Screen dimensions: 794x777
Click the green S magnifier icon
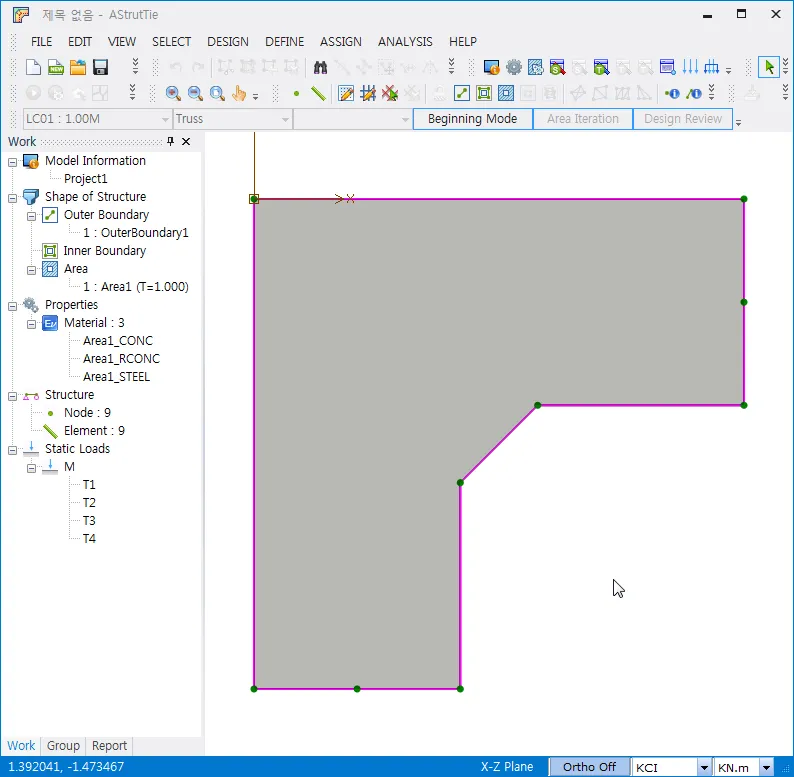pyautogui.click(x=557, y=67)
